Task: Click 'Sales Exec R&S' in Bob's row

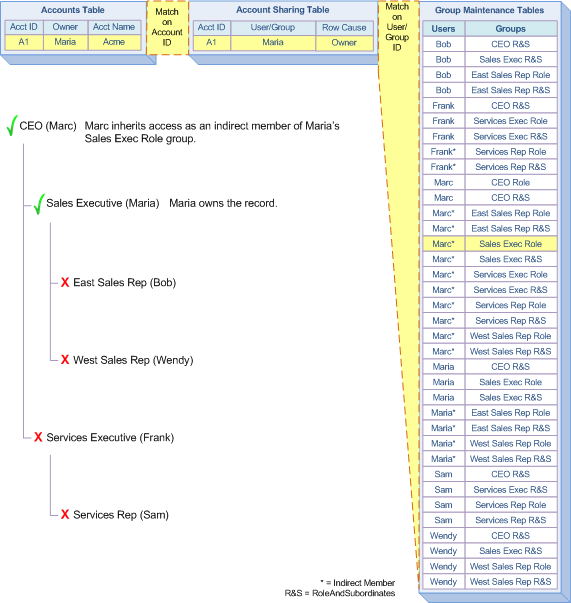Action: click(x=511, y=60)
